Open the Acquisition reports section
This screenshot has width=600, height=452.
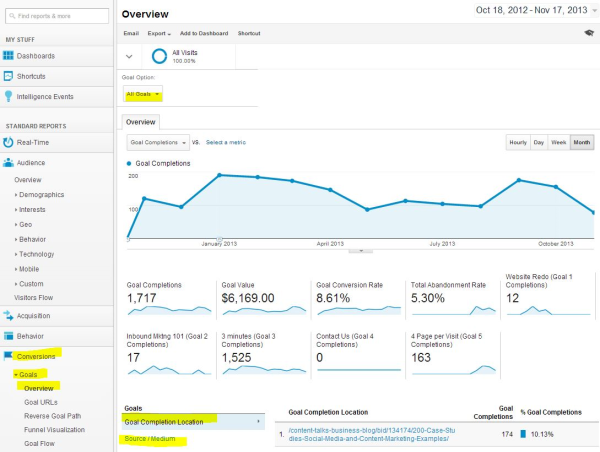tap(57, 316)
